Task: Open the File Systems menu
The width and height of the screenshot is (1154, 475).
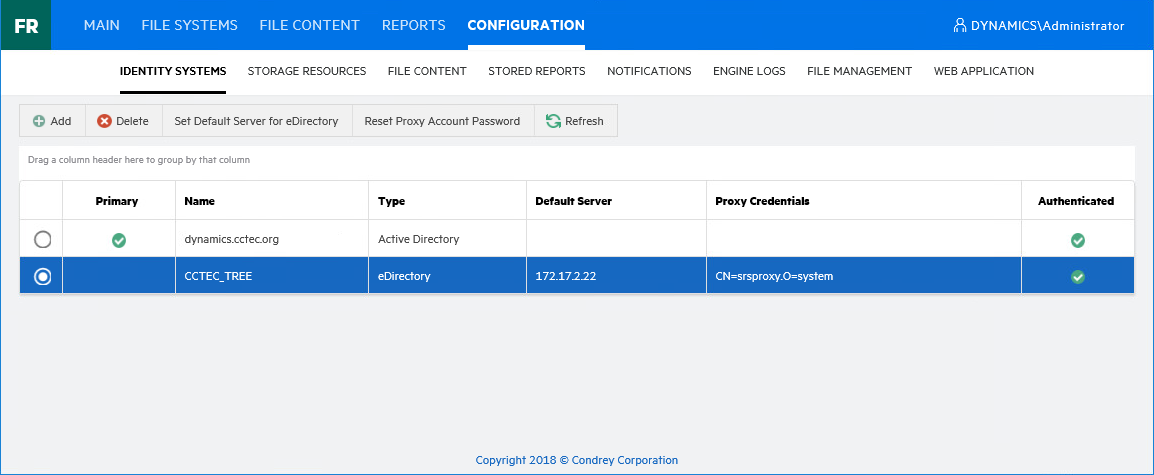Action: pos(189,25)
